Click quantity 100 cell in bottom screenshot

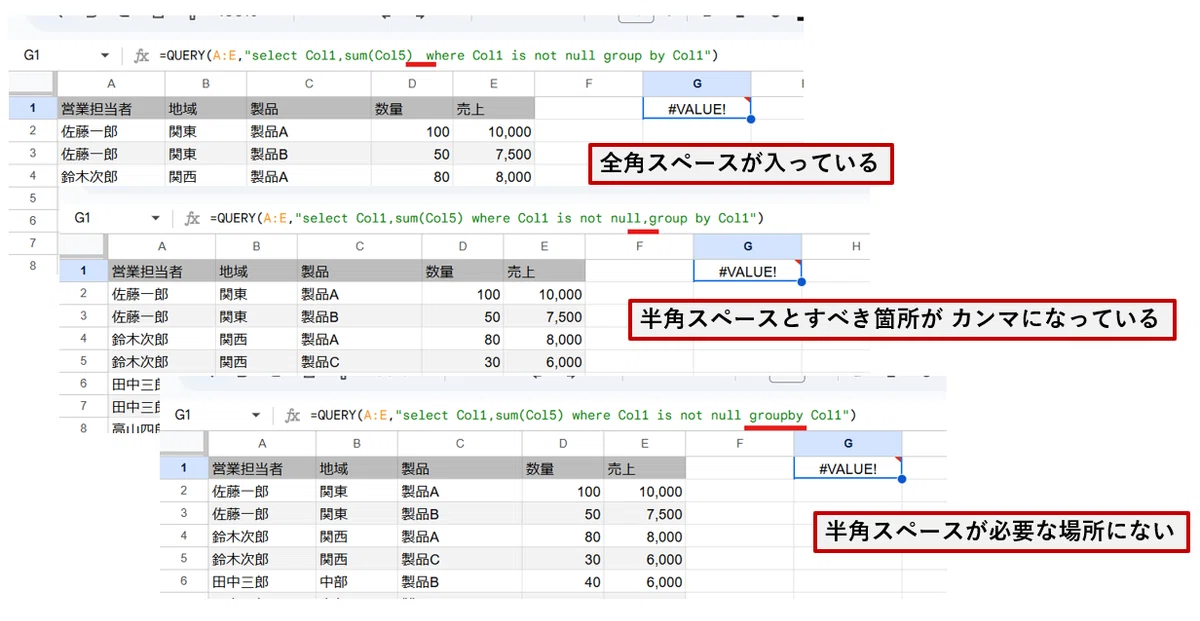[x=564, y=491]
